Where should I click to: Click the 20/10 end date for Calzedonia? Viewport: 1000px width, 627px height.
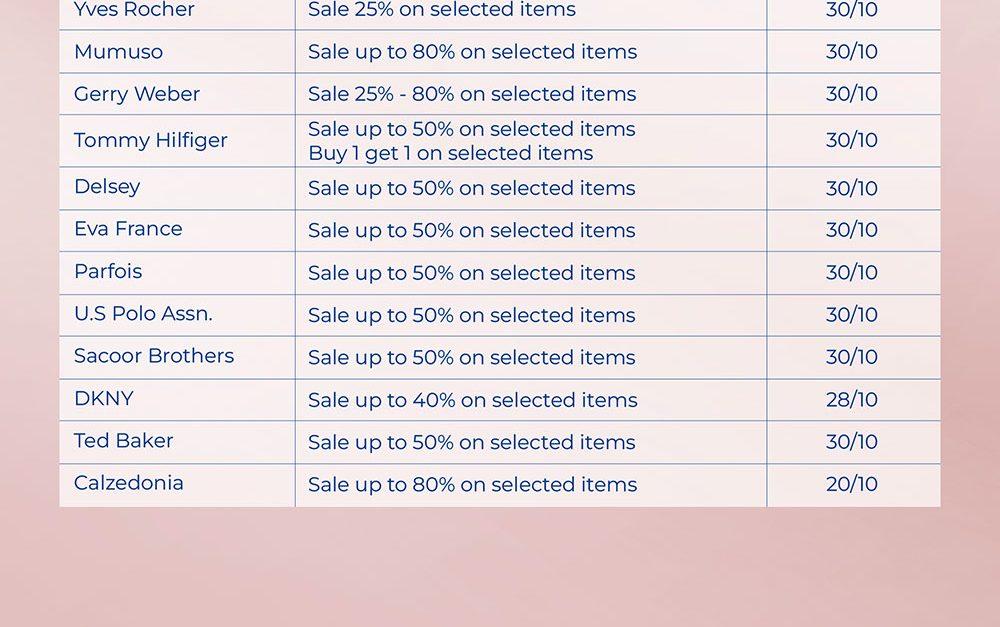tap(852, 485)
